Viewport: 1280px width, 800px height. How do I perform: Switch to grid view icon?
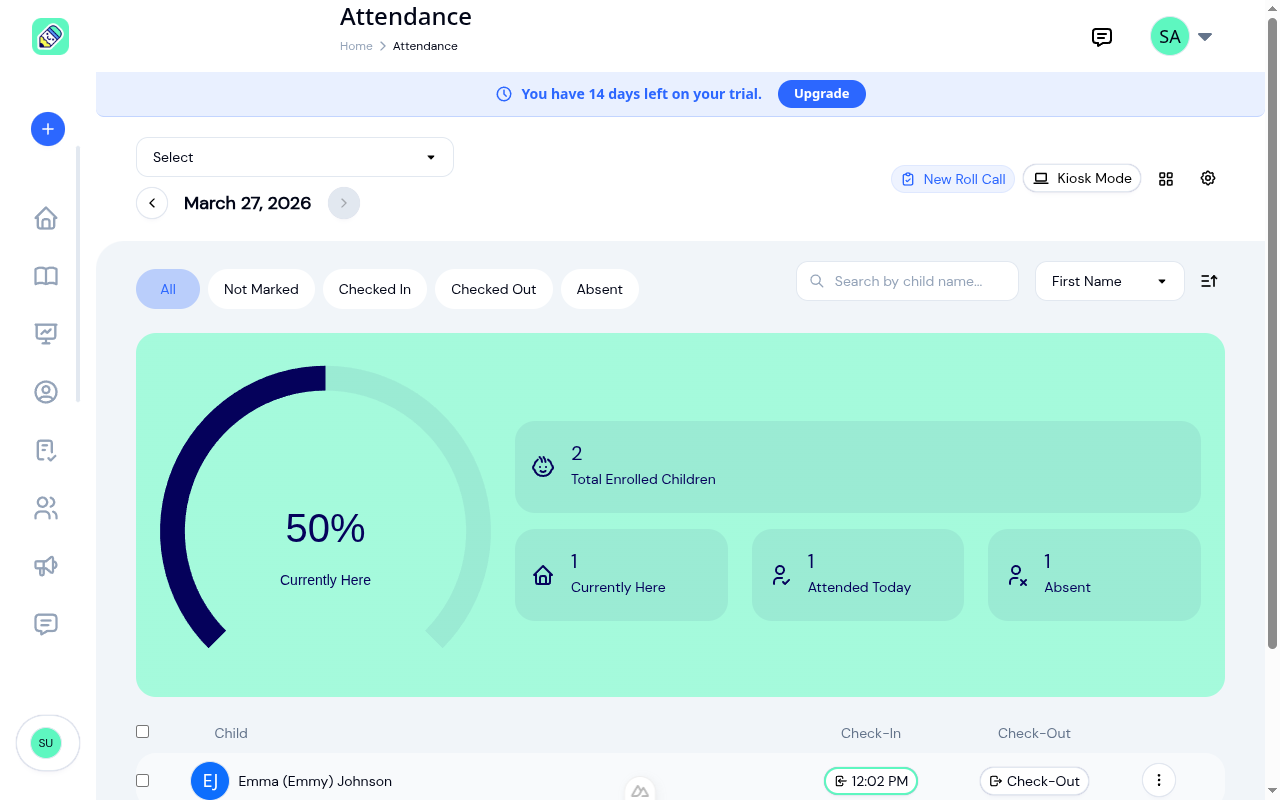tap(1166, 179)
